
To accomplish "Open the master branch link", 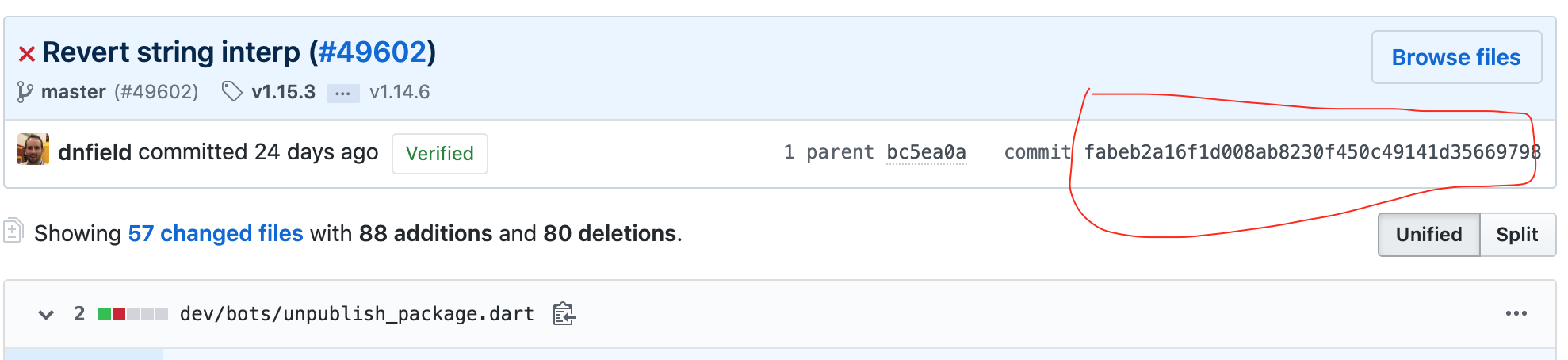I will (x=73, y=92).
